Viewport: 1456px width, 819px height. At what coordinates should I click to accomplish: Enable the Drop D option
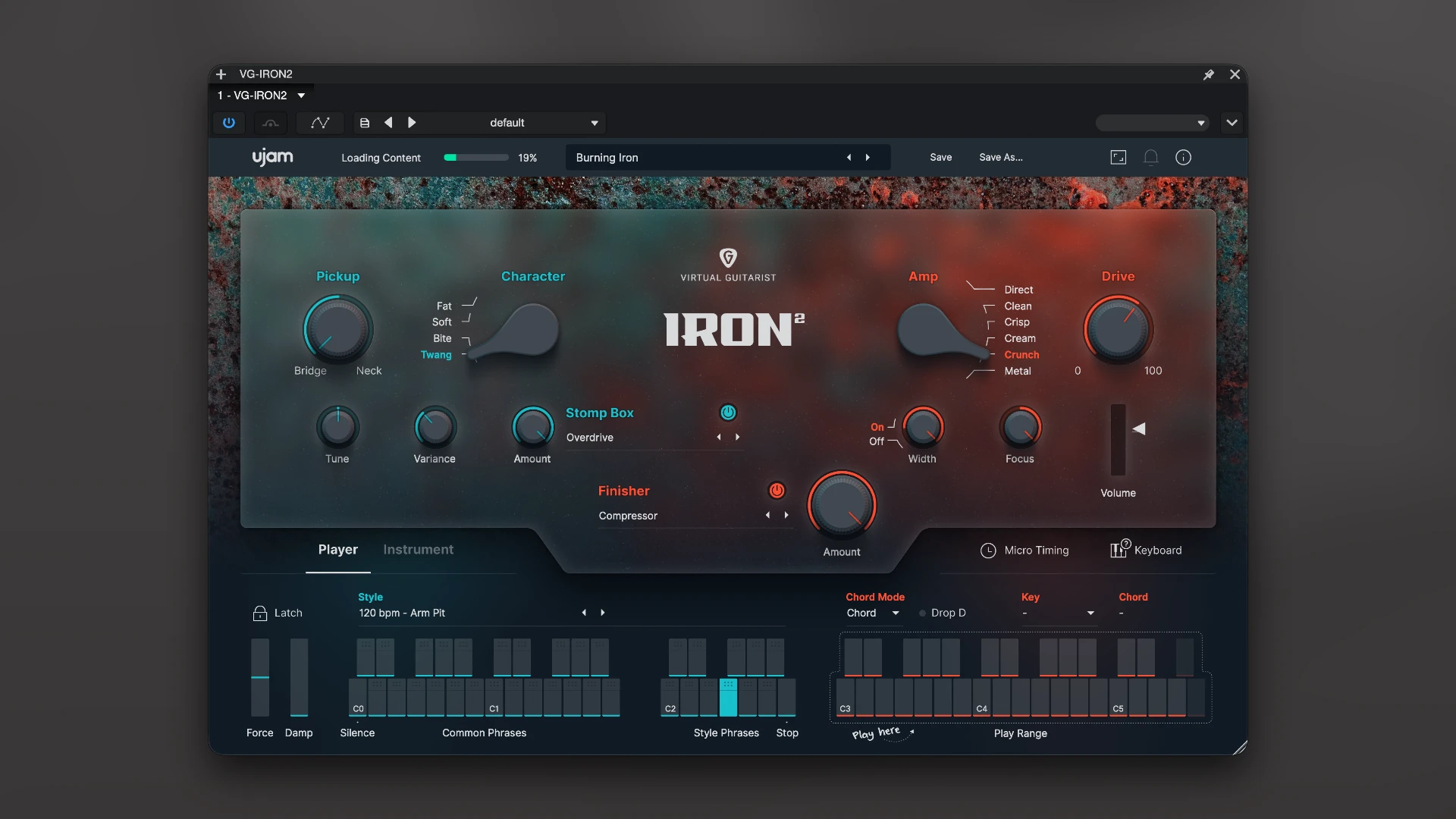(x=943, y=613)
